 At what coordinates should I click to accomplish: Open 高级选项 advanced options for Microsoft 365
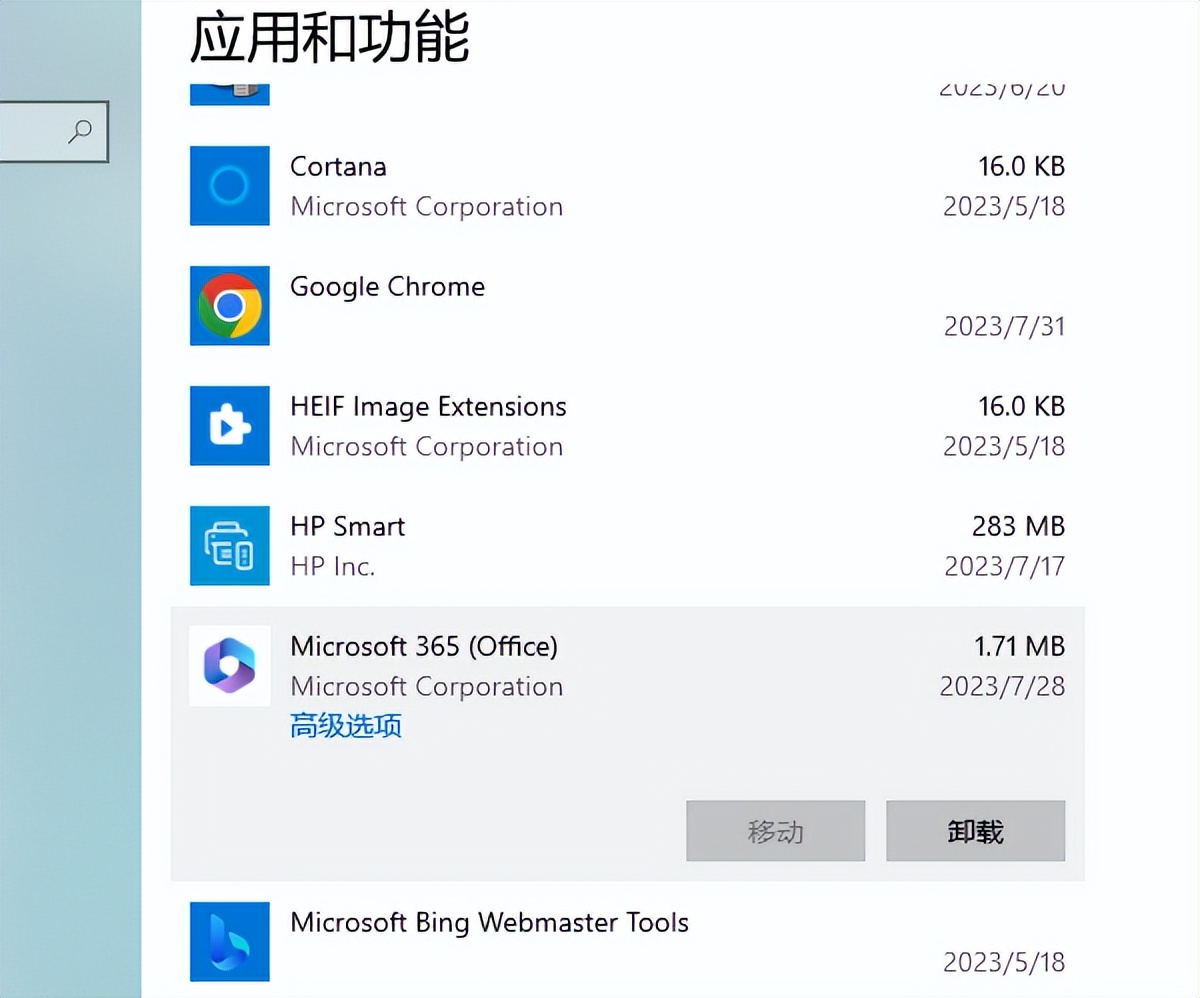[345, 726]
